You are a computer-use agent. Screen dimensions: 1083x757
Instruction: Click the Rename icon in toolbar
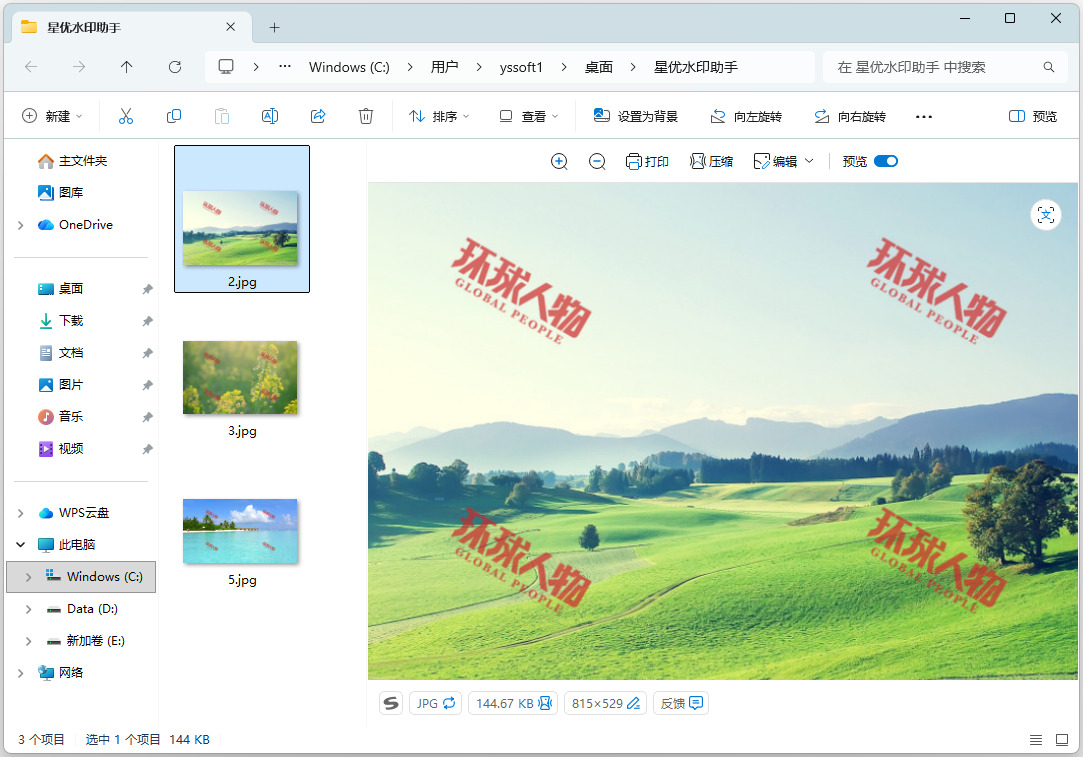(270, 116)
